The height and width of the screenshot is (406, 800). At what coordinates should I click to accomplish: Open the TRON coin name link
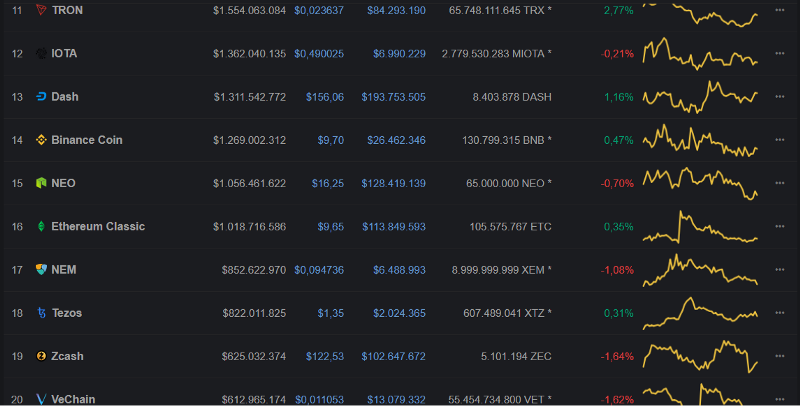coord(67,10)
